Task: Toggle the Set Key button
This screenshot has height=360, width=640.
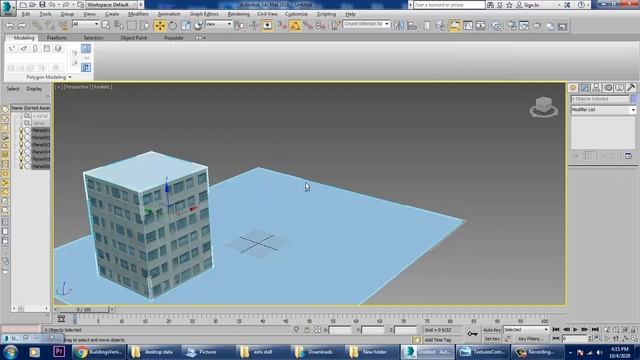Action: click(492, 339)
